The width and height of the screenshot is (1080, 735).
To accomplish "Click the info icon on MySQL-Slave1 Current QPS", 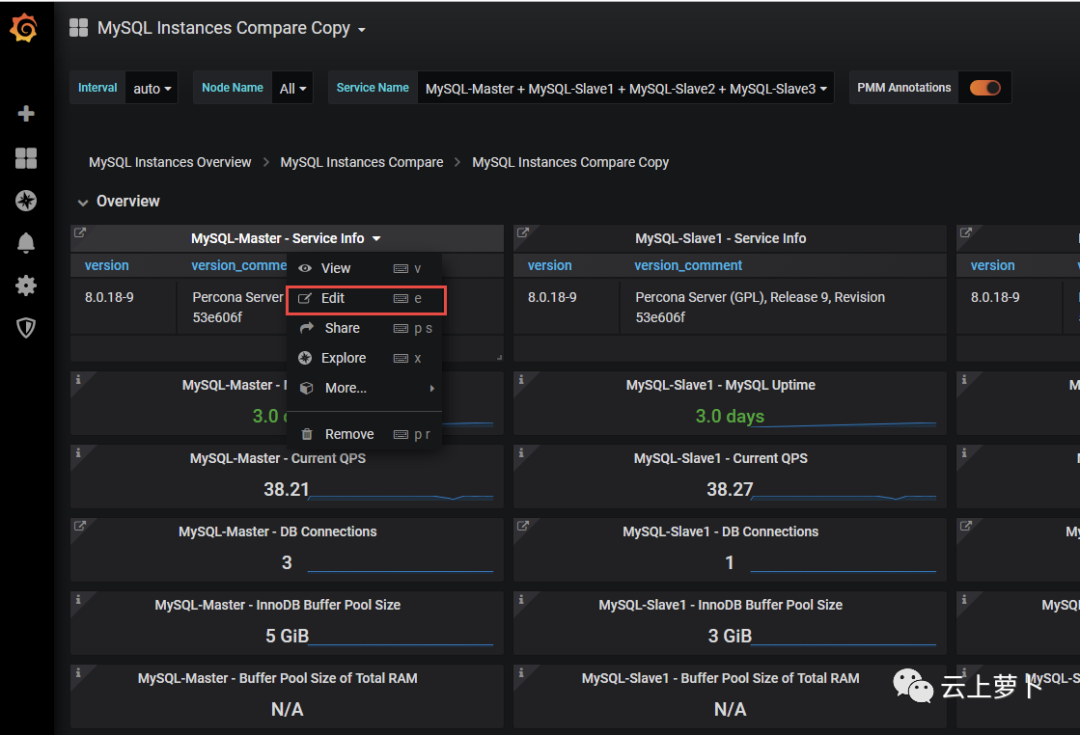I will 521,453.
